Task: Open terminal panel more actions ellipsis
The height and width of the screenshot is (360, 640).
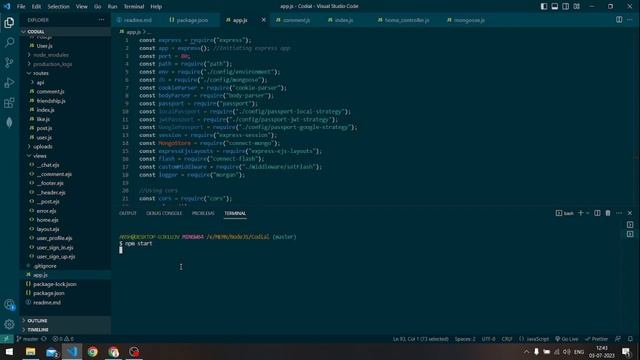Action: click(619, 213)
